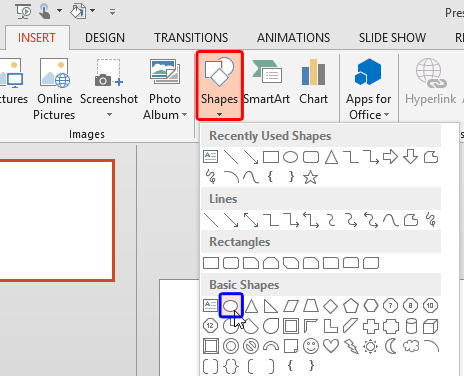Select the Dodecagon (12) shape
Image resolution: width=464 pixels, height=376 pixels.
pos(210,326)
